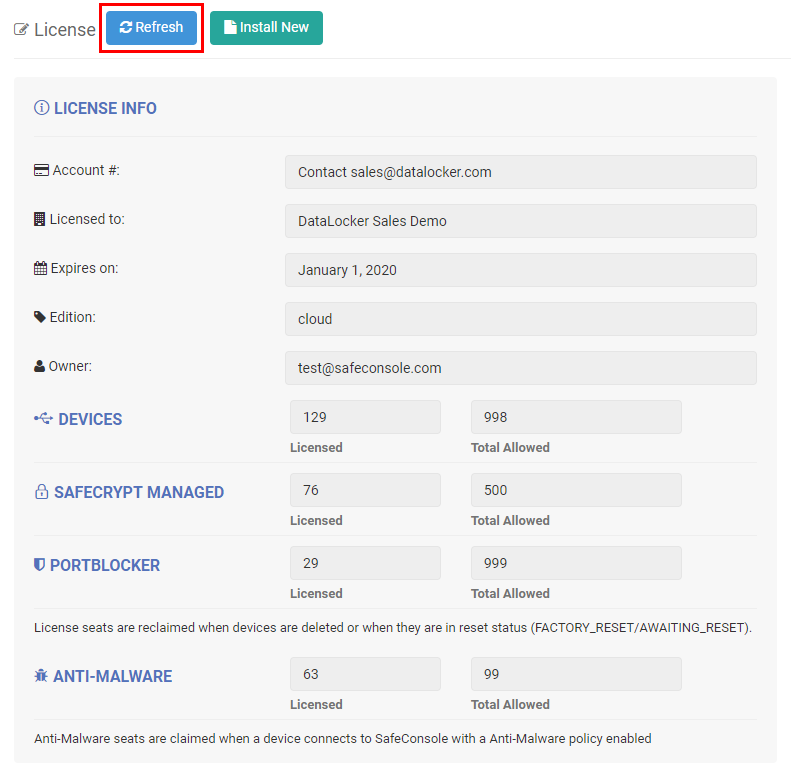This screenshot has width=791, height=777.
Task: Click Devices total allowed 998
Action: [x=576, y=417]
